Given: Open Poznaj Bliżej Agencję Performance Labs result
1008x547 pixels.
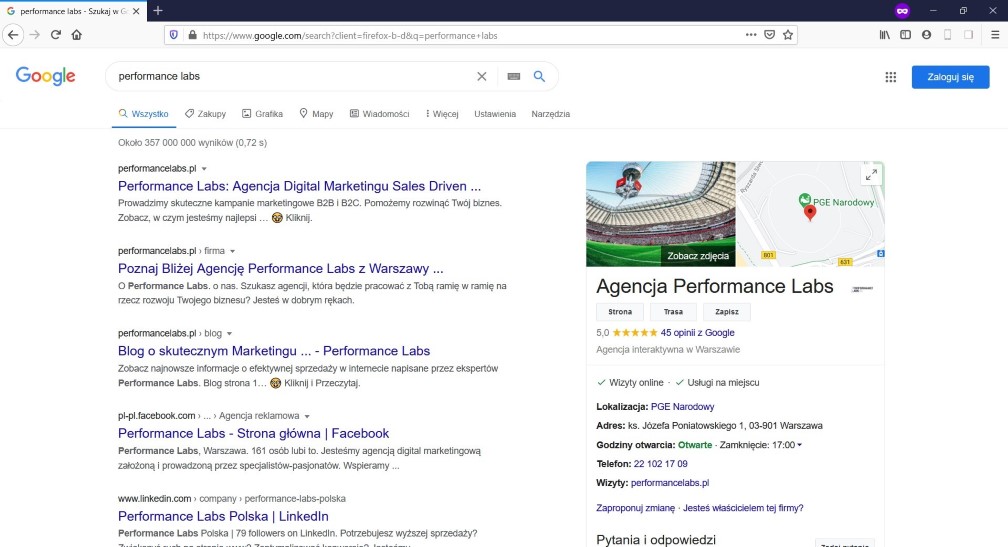Looking at the screenshot, I should 281,269.
